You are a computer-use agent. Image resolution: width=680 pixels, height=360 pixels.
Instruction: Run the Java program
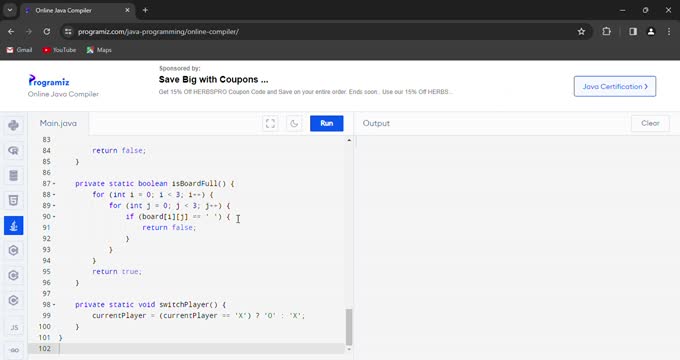click(327, 123)
